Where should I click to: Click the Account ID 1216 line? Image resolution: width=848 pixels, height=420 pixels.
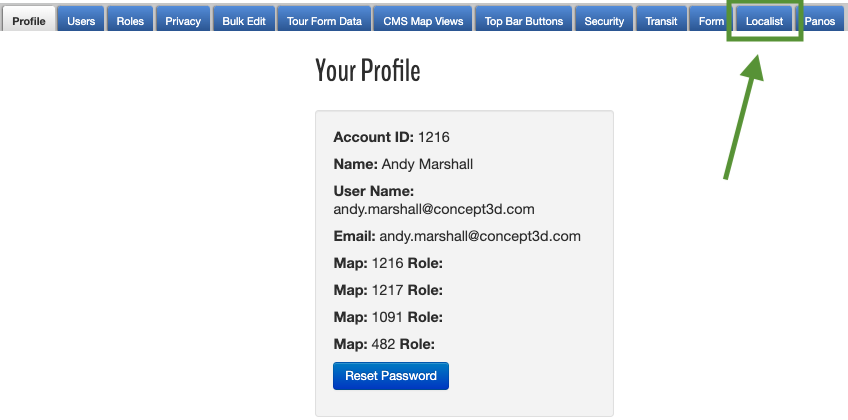tap(392, 137)
